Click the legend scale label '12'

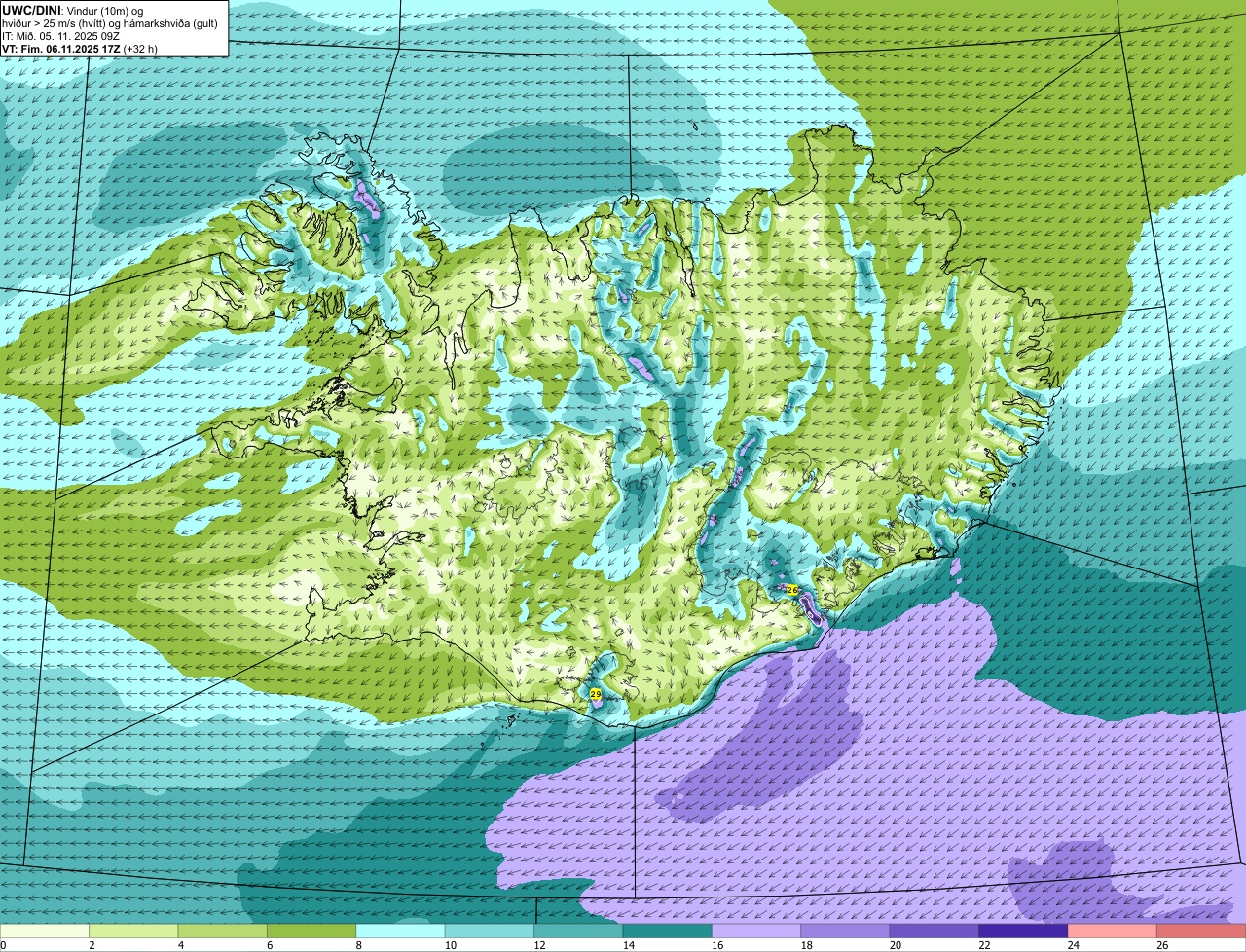[x=539, y=945]
